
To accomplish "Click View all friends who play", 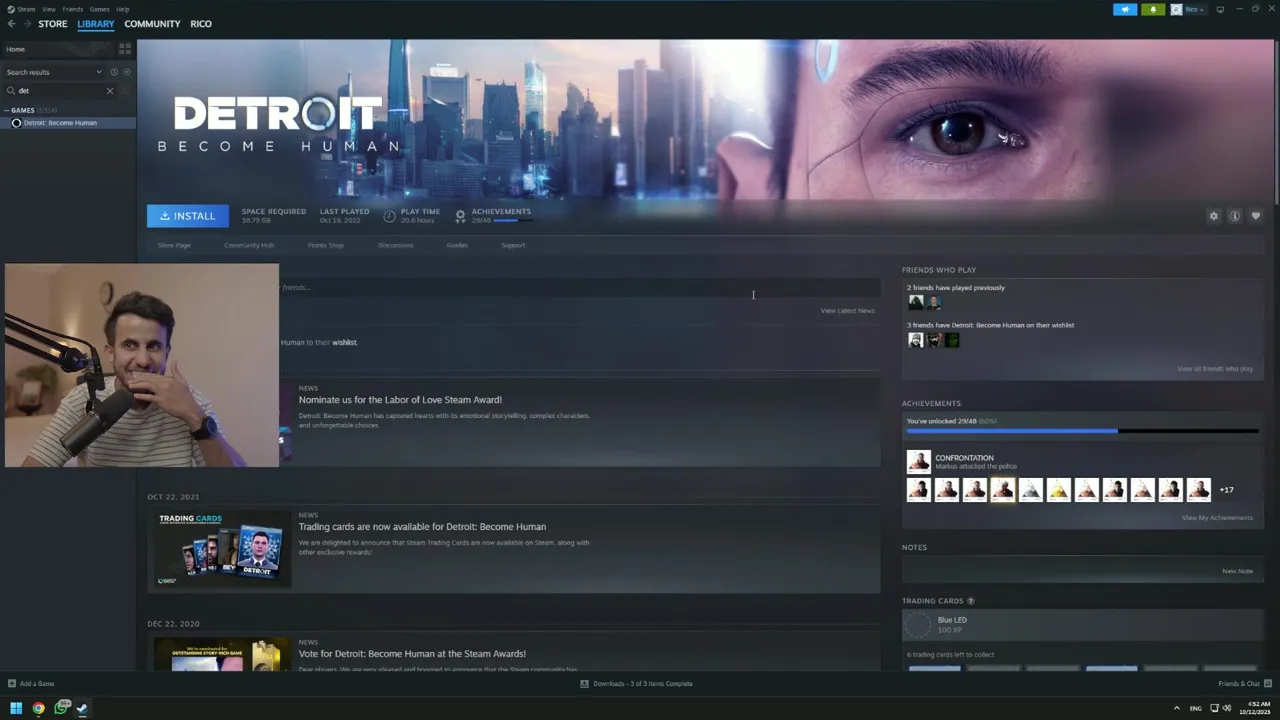I will [1215, 369].
